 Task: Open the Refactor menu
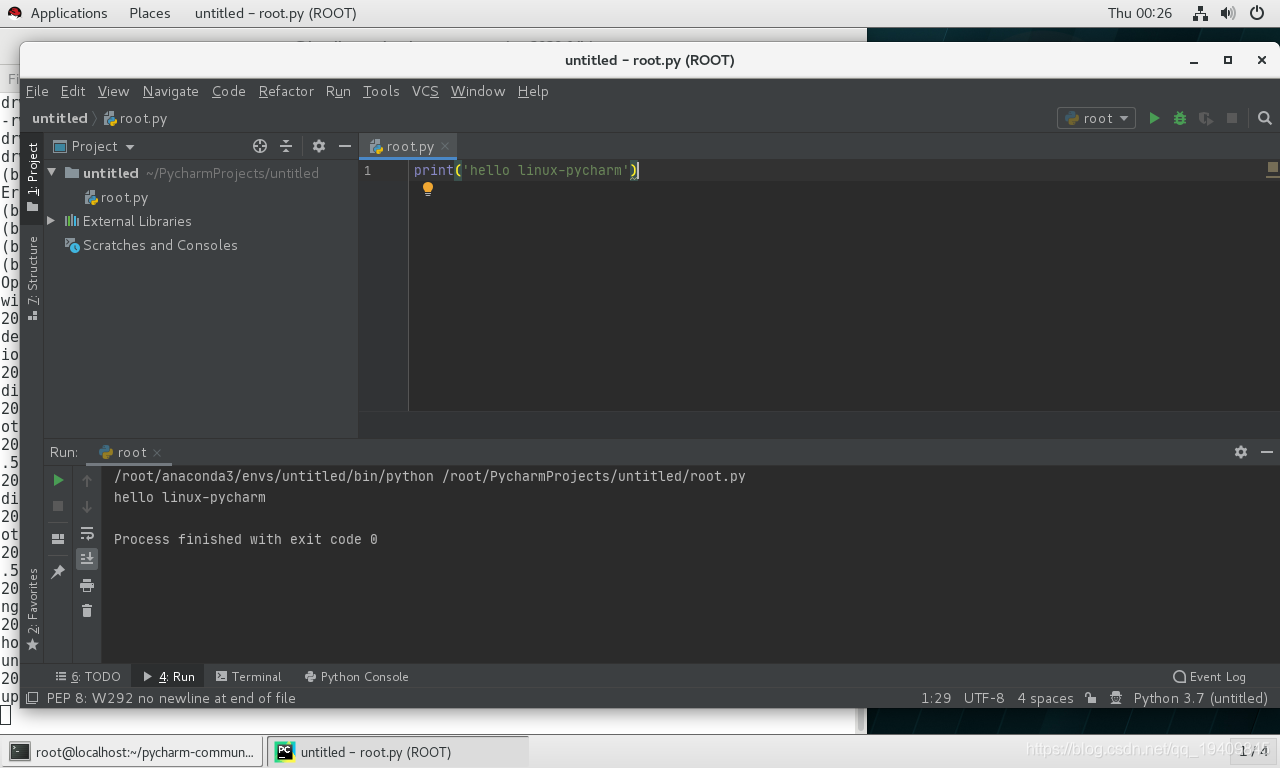point(285,91)
